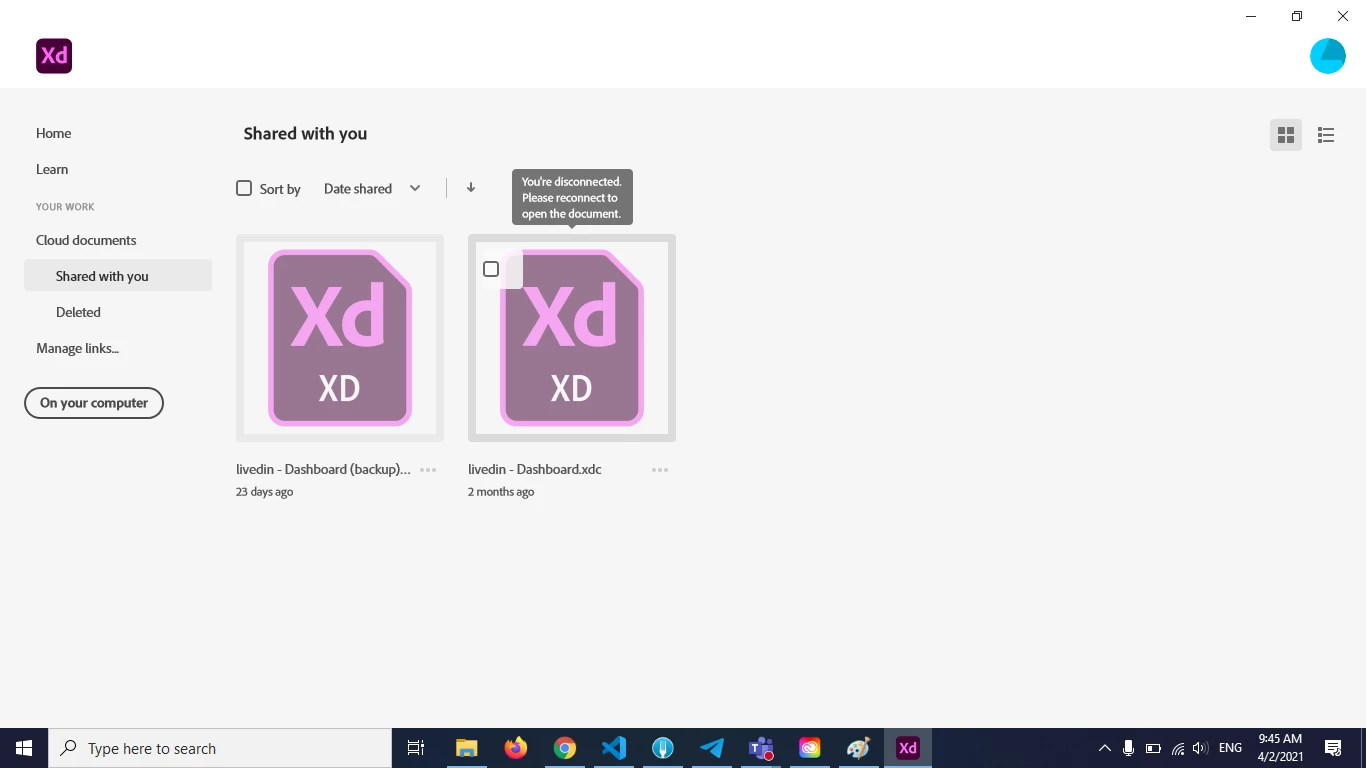Screen dimensions: 1366x768
Task: Open the taskbar clock showing 9:45 AM
Action: [1280, 748]
